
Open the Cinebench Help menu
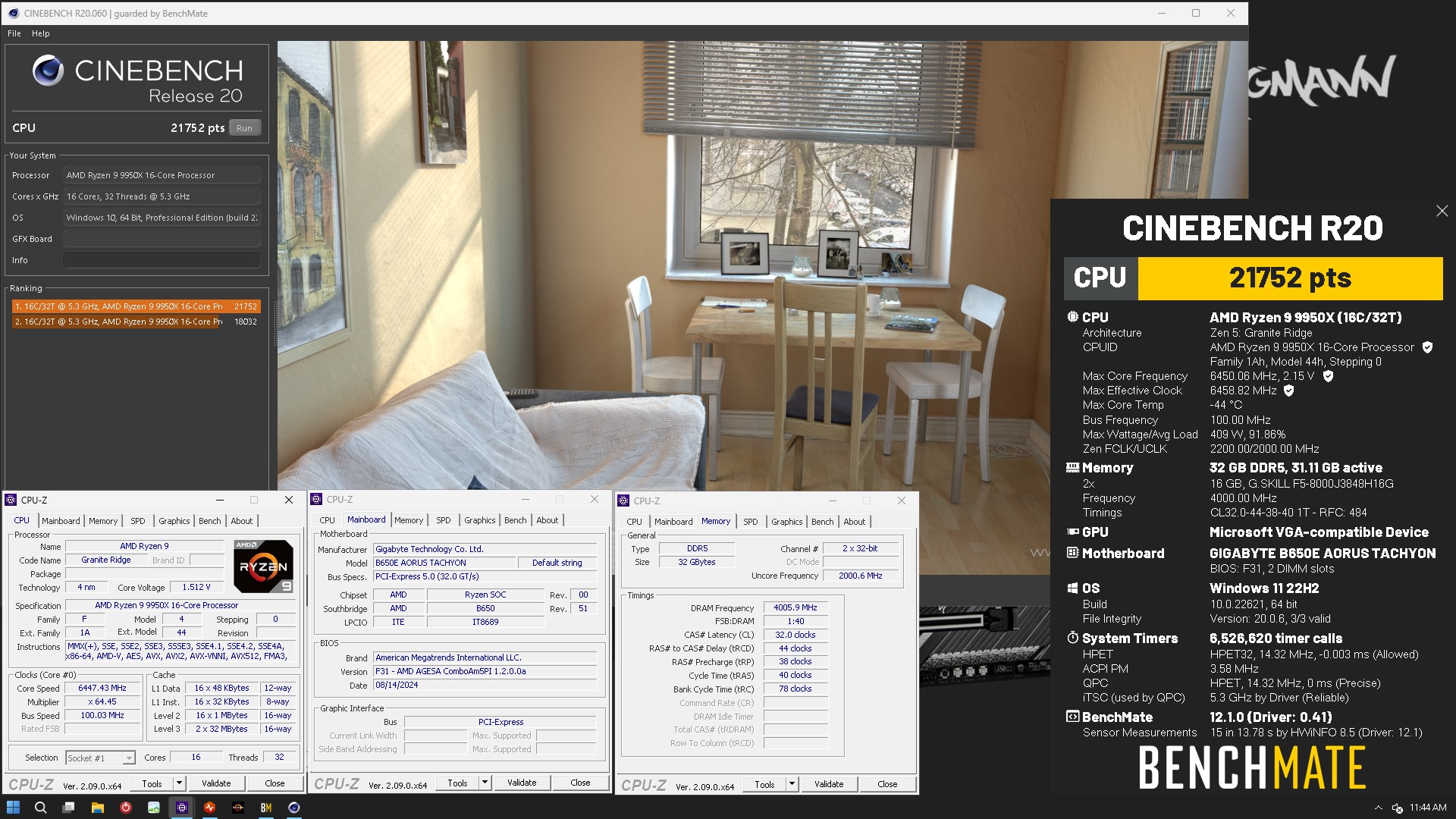coord(41,33)
